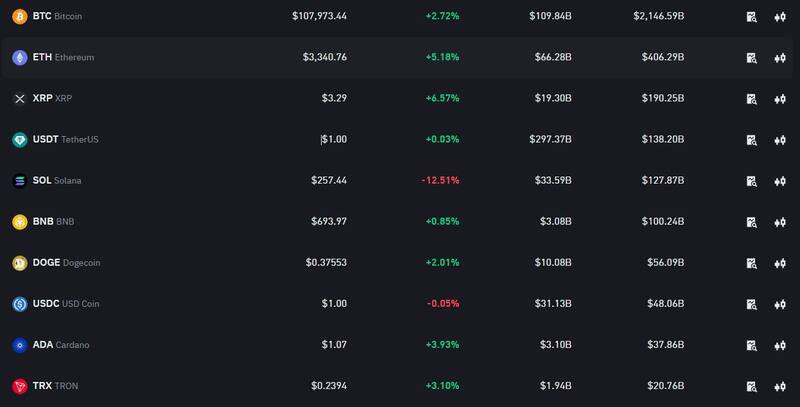Open the USDT TetherUS coin name link
This screenshot has height=407, width=800.
coord(65,140)
